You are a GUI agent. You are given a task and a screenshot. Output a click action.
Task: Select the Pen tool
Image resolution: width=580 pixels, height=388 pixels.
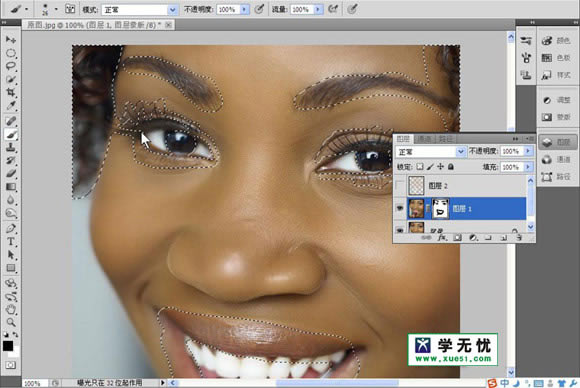click(x=11, y=229)
